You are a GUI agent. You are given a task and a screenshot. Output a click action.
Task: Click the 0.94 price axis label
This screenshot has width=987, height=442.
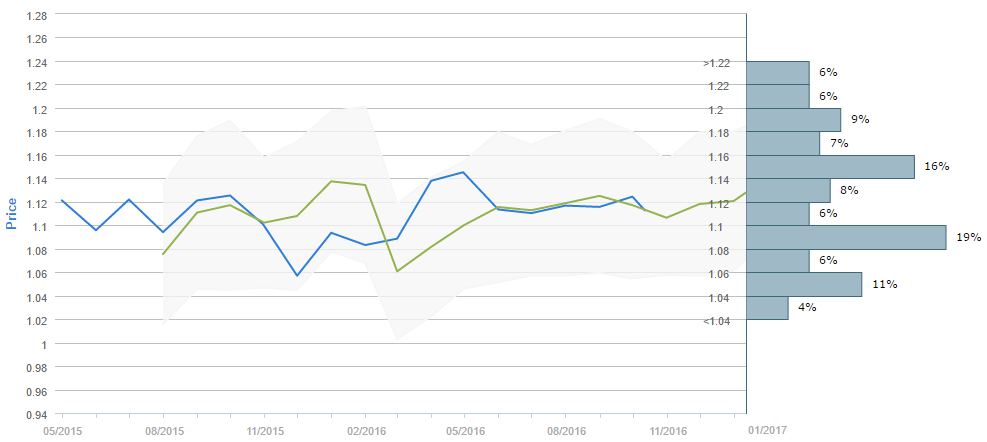(x=35, y=414)
